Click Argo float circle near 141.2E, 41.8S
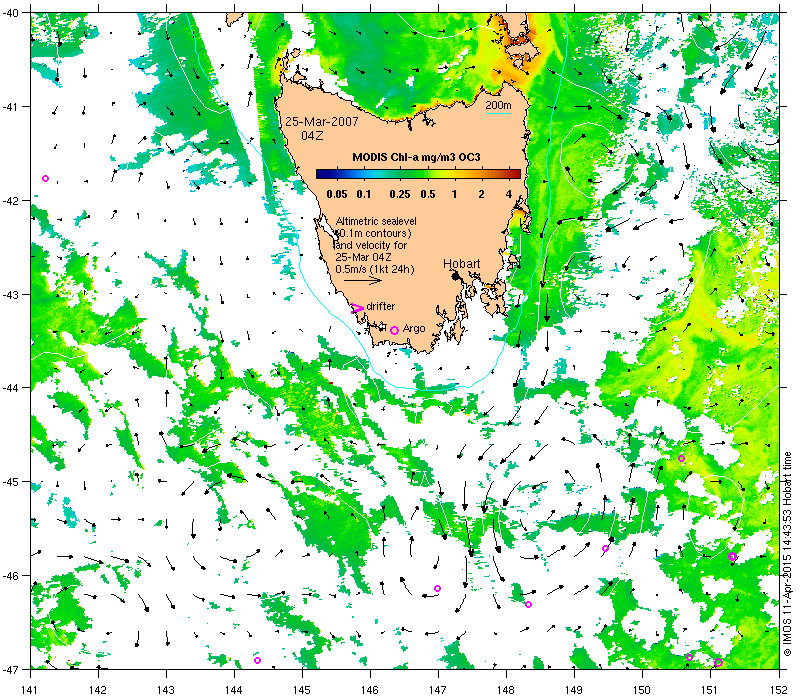The image size is (800, 700). tap(45, 179)
